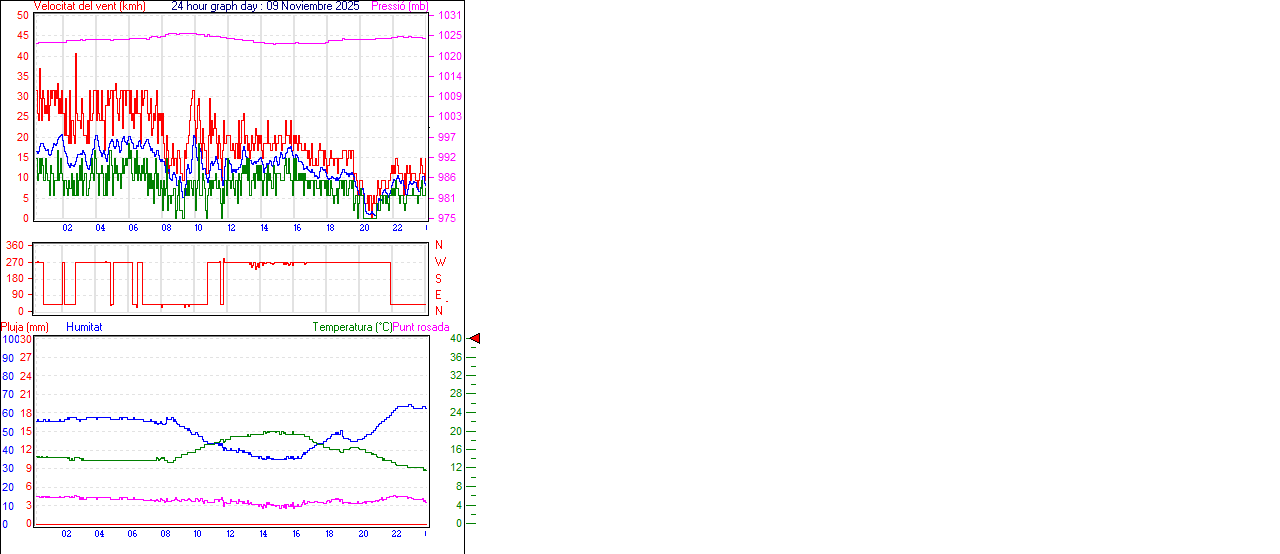Viewport: 1280px width, 554px height.
Task: Click the 975 pressure scale value
Action: click(449, 218)
